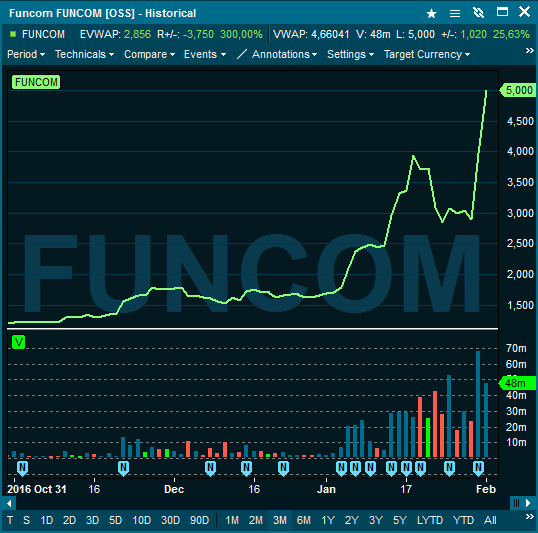Open the news marker N after Nov 16
The image size is (538, 533).
point(123,468)
